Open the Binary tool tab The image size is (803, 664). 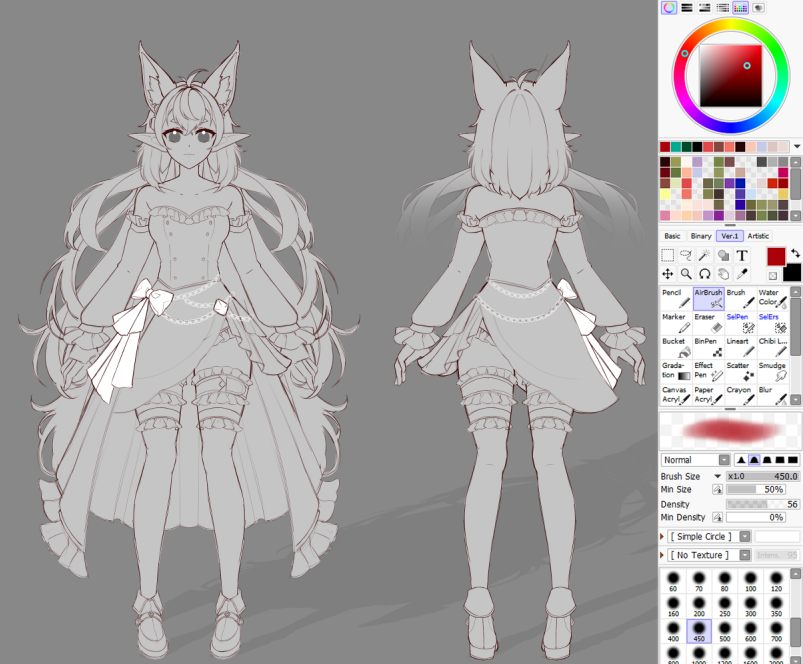click(x=701, y=234)
